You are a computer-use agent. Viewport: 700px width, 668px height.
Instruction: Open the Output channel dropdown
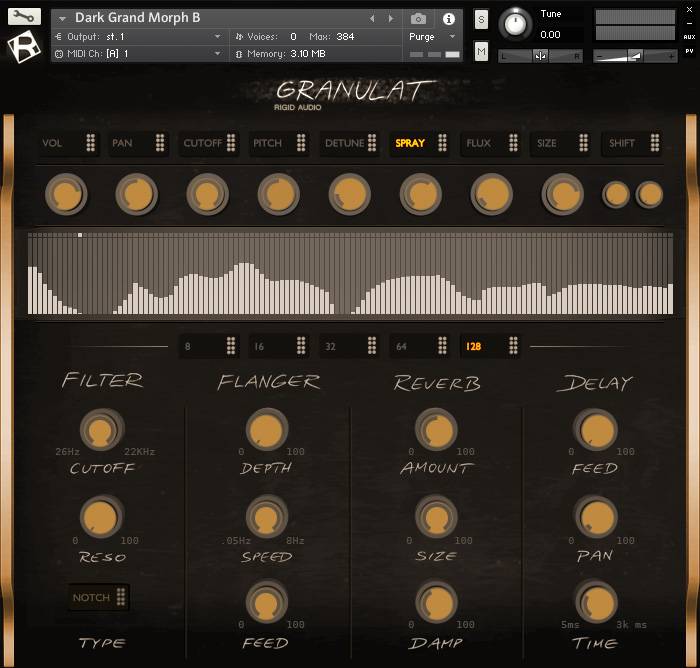click(138, 37)
